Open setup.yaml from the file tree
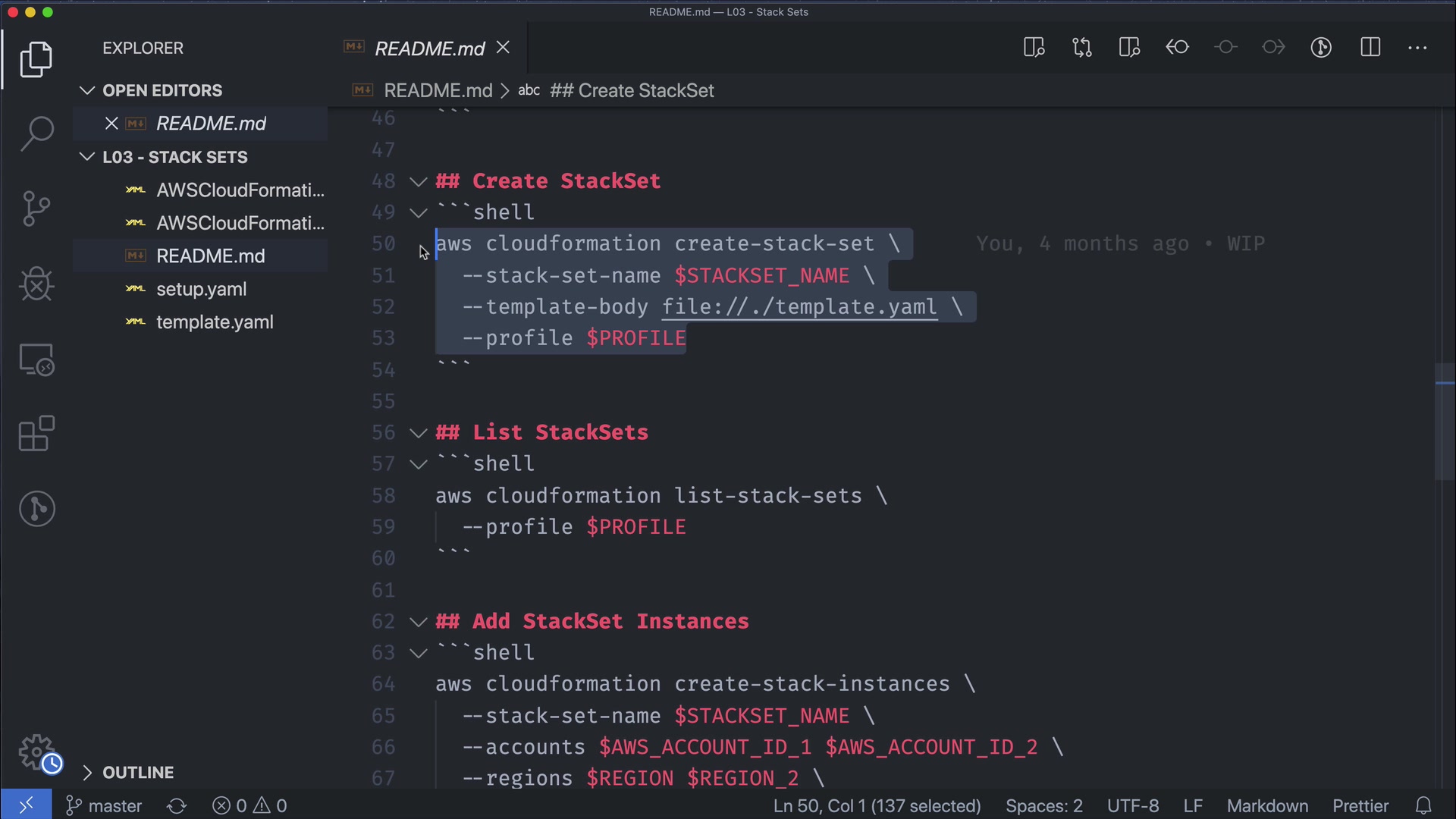1456x819 pixels. pyautogui.click(x=201, y=289)
